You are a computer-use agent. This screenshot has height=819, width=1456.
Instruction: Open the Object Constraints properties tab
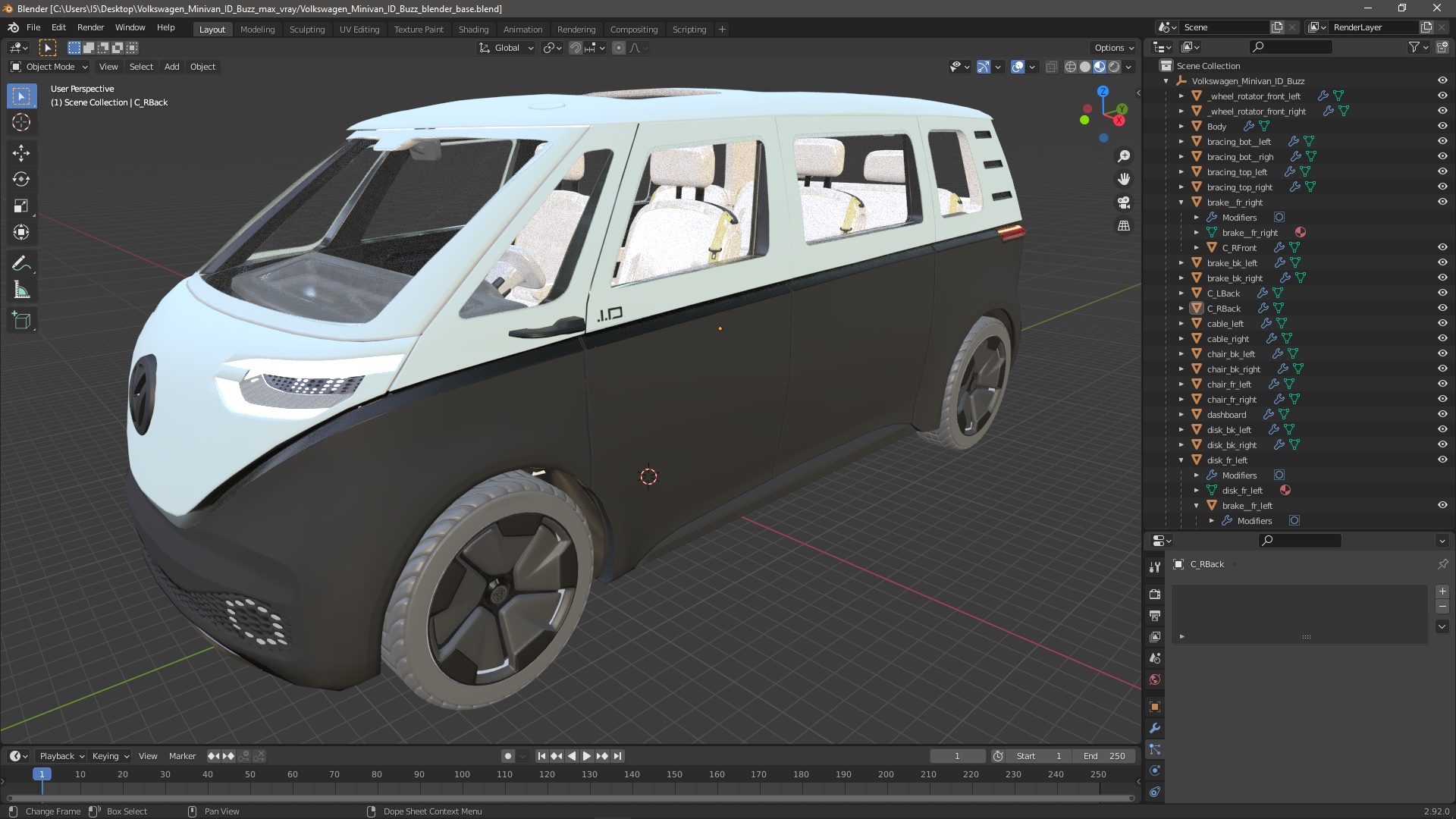coord(1154,792)
